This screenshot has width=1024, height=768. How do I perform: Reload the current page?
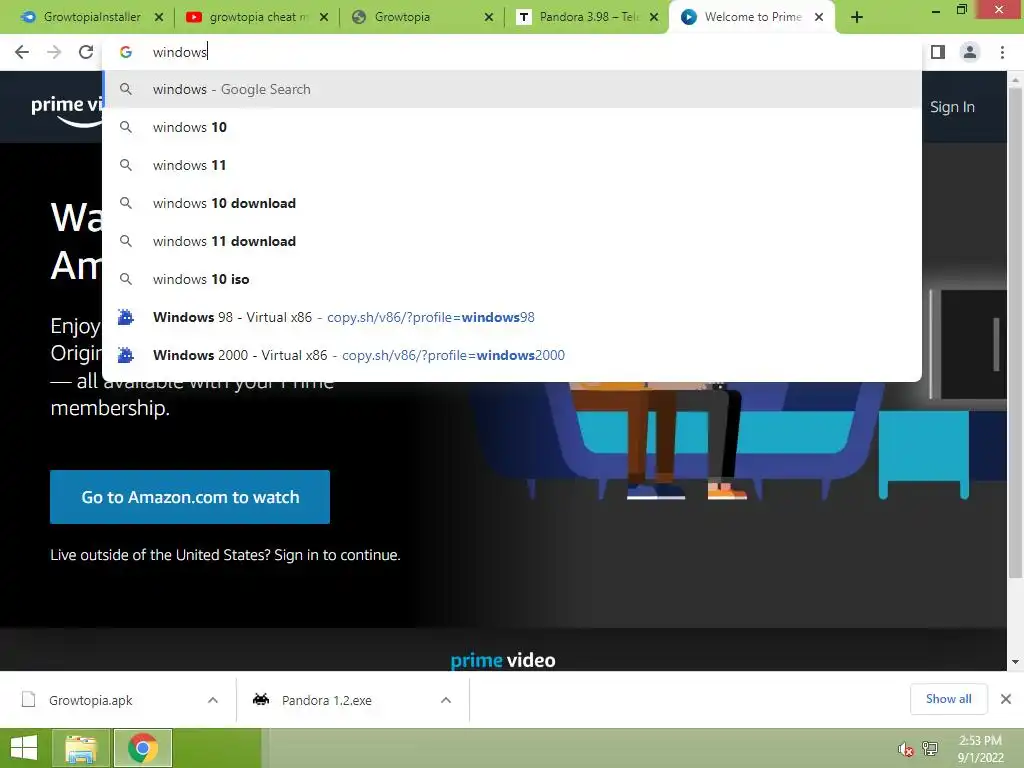point(86,52)
